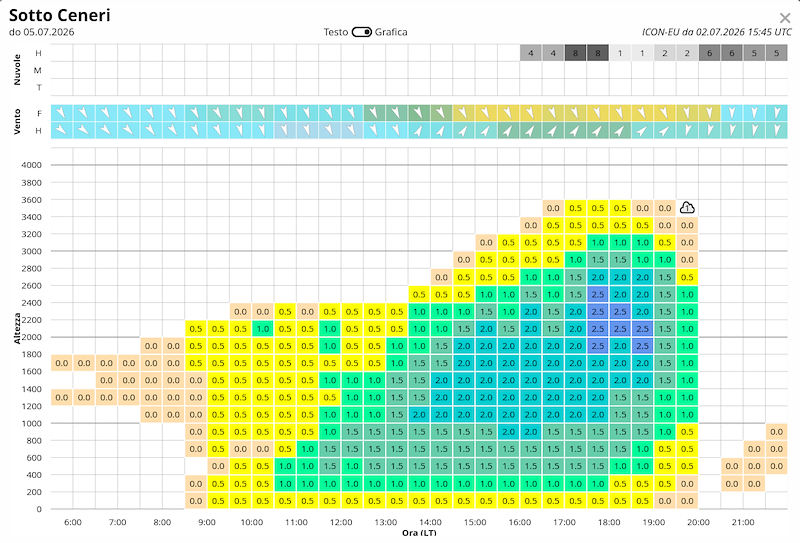Viewport: 800px width, 543px height.
Task: Click the cloud warning icon at 3500 m
Action: (x=687, y=208)
